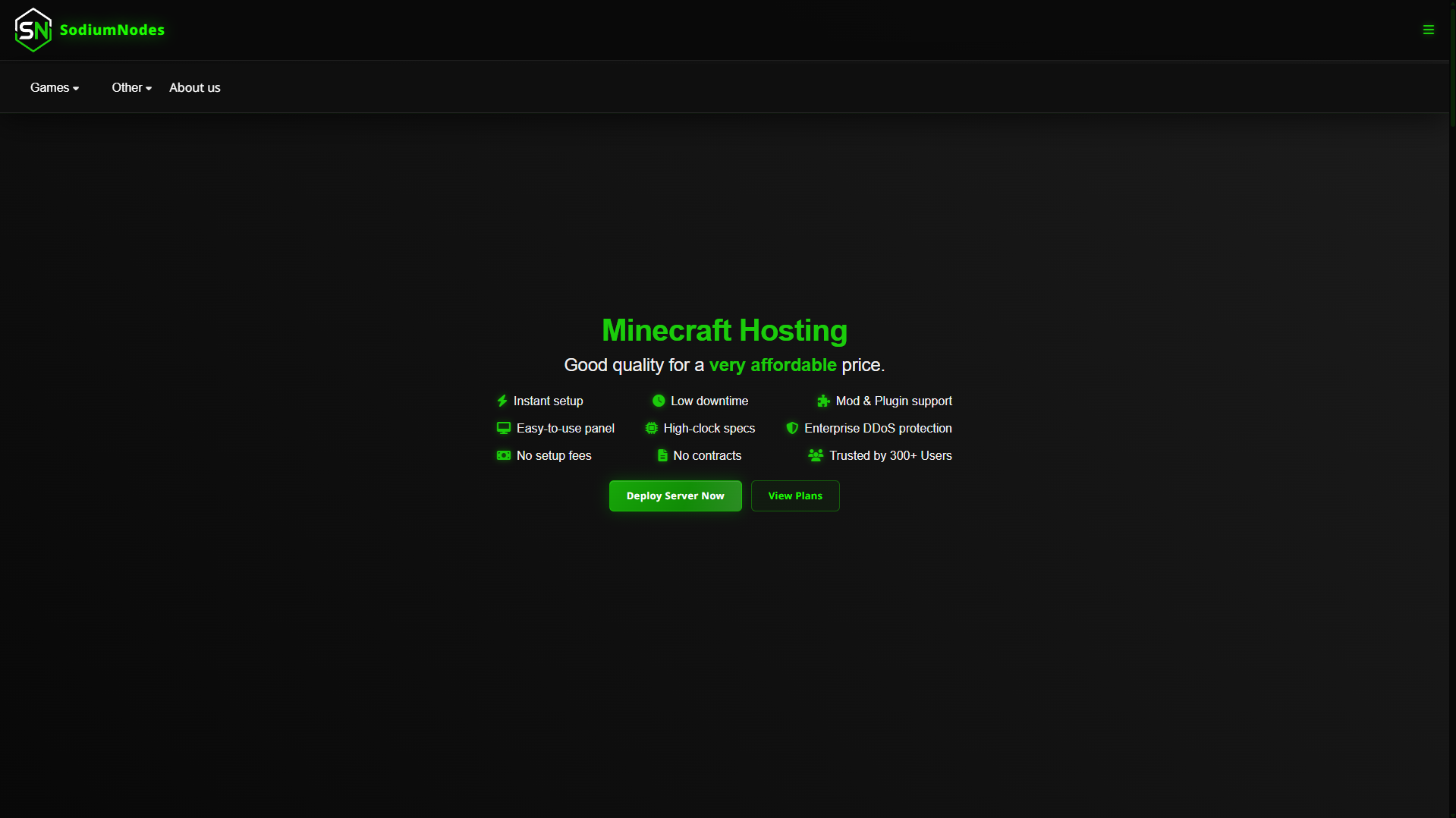1456x818 pixels.
Task: Click the lightning bolt Instant setup icon
Action: pyautogui.click(x=502, y=401)
